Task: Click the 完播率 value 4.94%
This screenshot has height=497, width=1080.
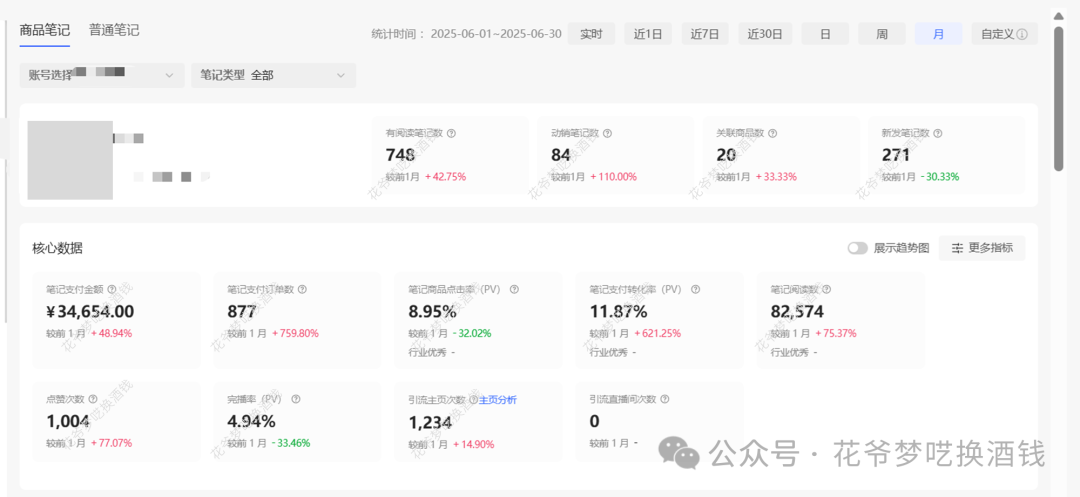Action: click(x=251, y=421)
